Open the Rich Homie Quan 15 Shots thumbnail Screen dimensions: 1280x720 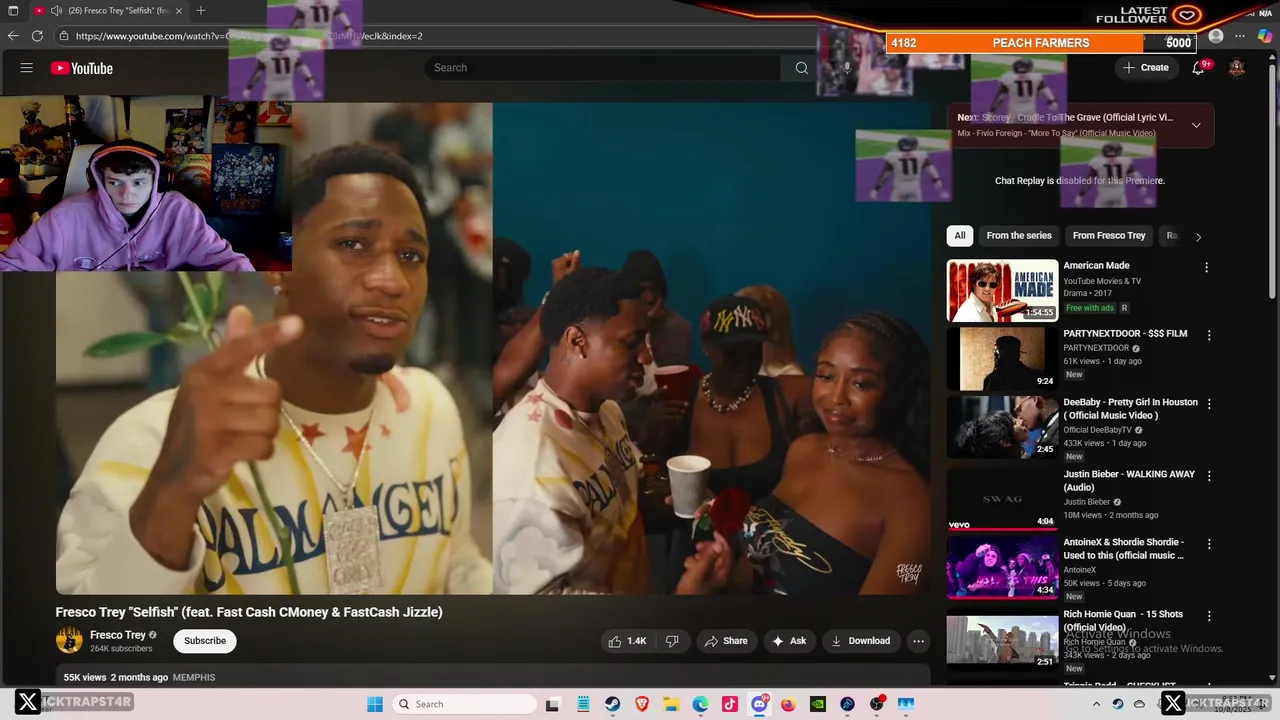(1002, 640)
